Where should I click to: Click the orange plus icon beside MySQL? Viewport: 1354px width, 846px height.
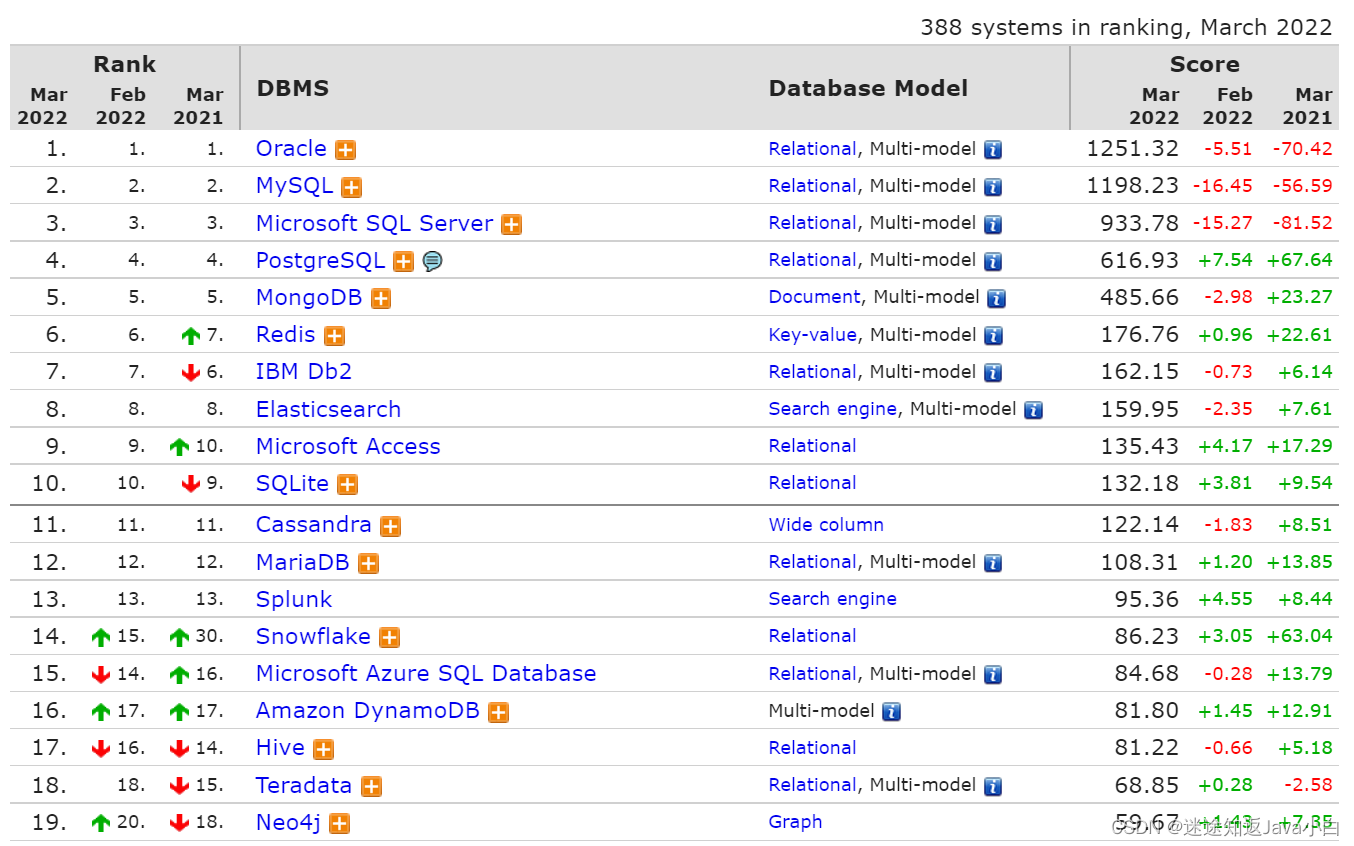(x=352, y=187)
